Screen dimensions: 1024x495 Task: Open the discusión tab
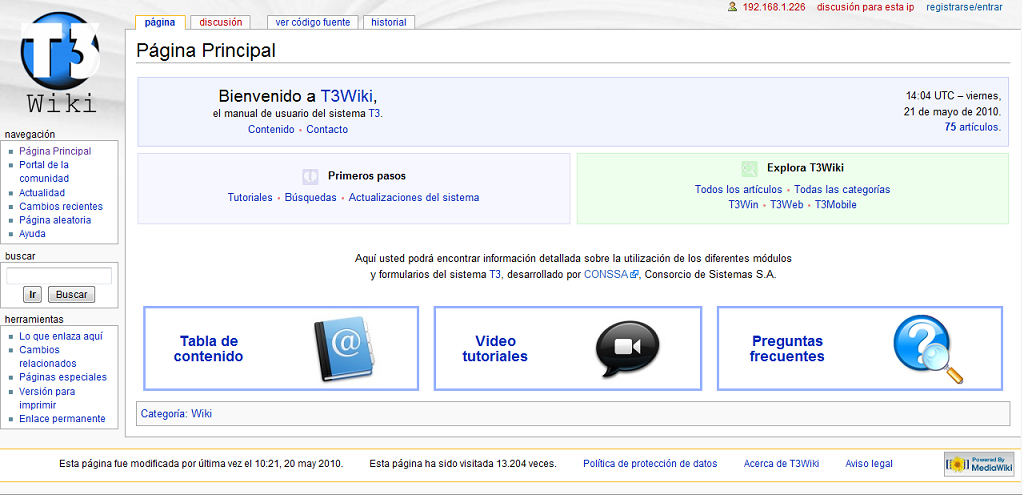[221, 22]
